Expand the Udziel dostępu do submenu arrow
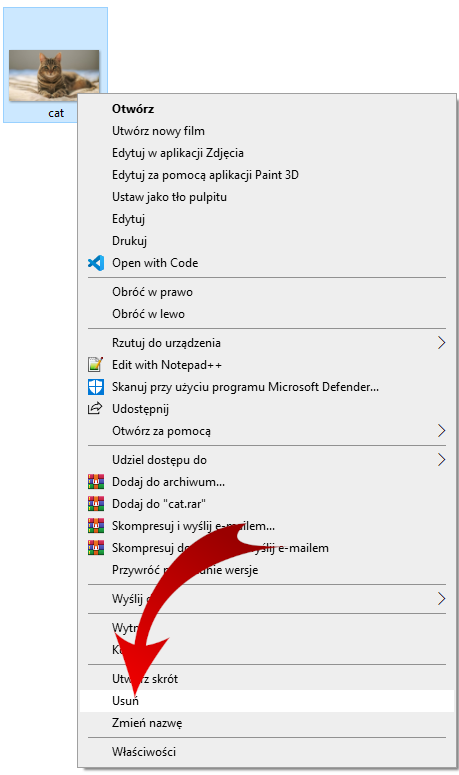 coord(441,460)
